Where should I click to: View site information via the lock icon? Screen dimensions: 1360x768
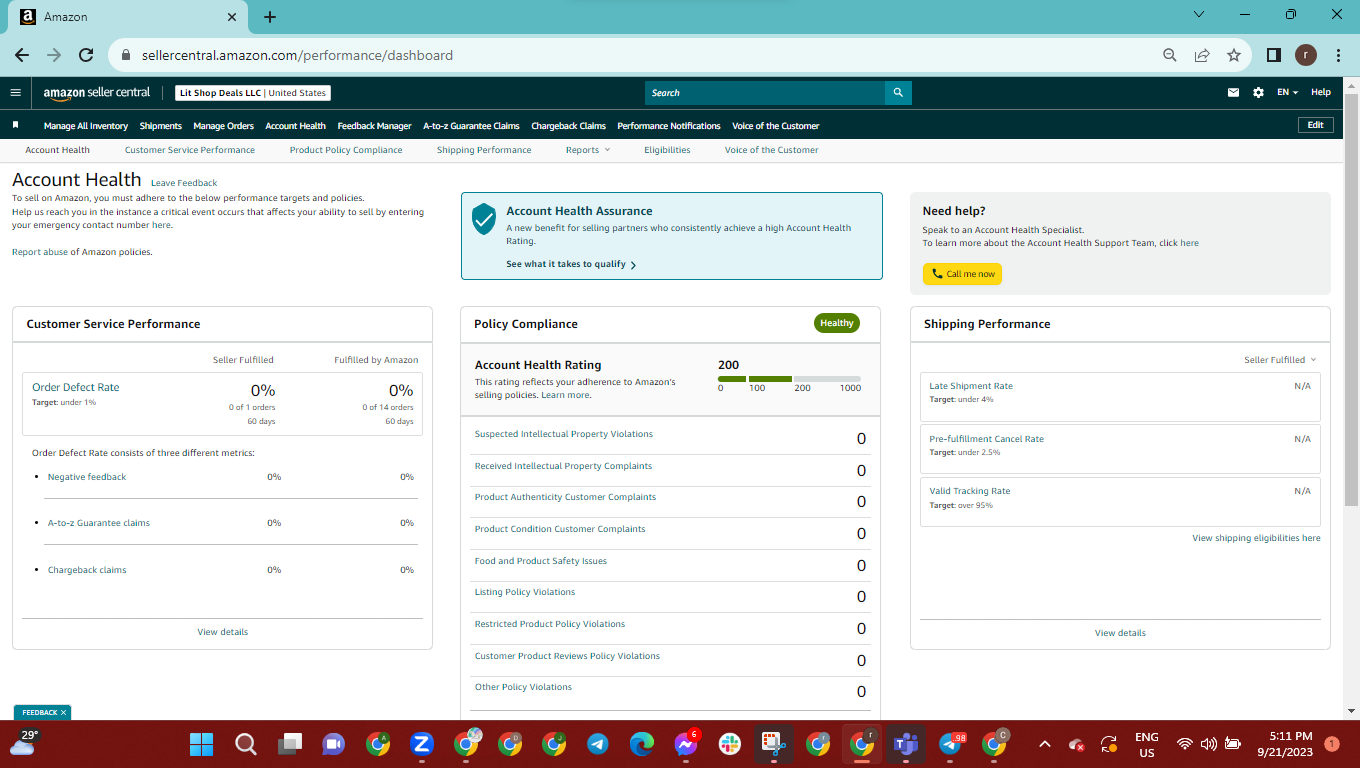(x=126, y=56)
